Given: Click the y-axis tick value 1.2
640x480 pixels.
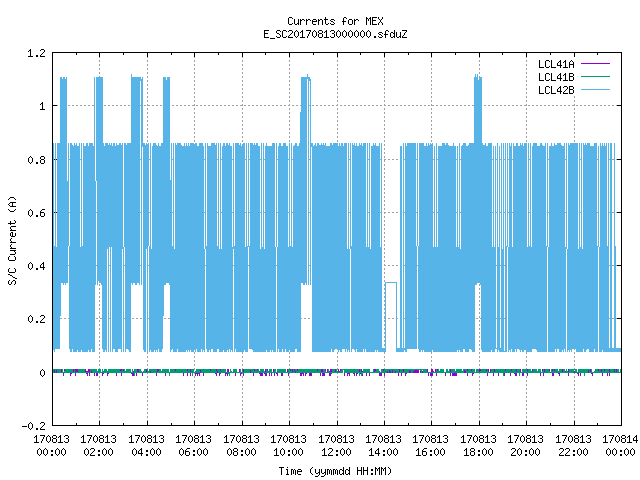Looking at the screenshot, I should [x=36, y=53].
